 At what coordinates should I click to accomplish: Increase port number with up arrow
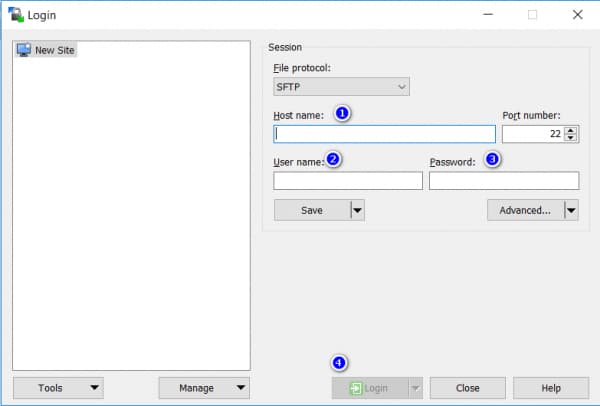[571, 130]
